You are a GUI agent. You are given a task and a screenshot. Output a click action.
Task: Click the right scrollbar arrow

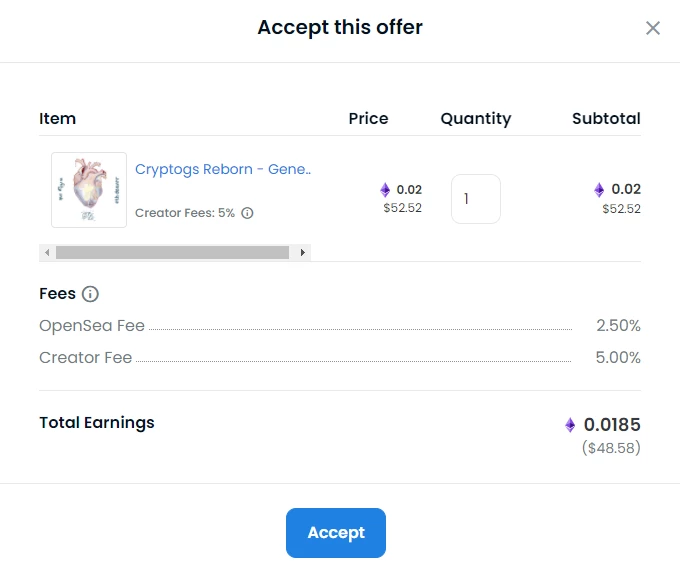(303, 252)
